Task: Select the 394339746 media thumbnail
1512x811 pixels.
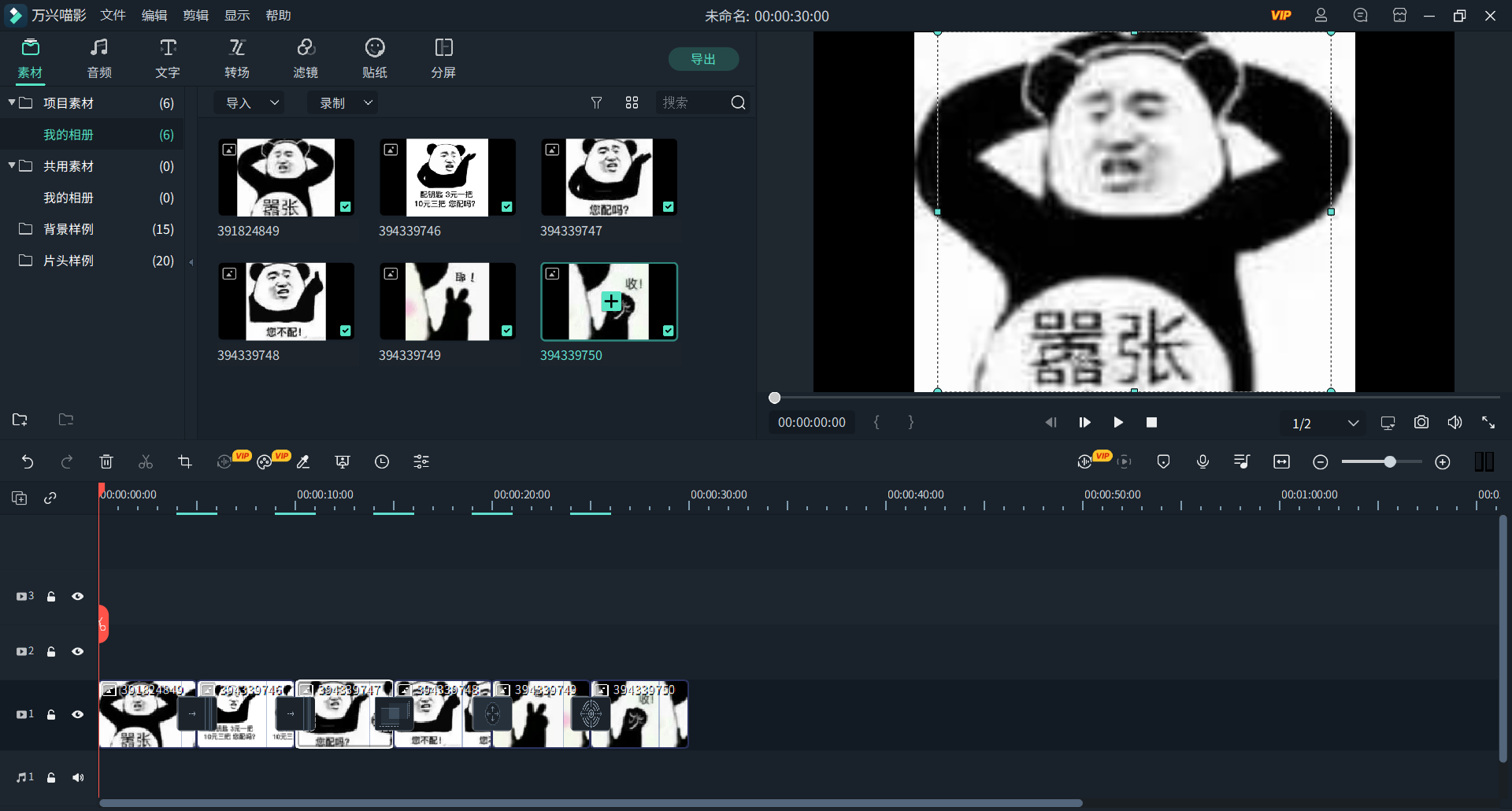Action: pyautogui.click(x=447, y=177)
